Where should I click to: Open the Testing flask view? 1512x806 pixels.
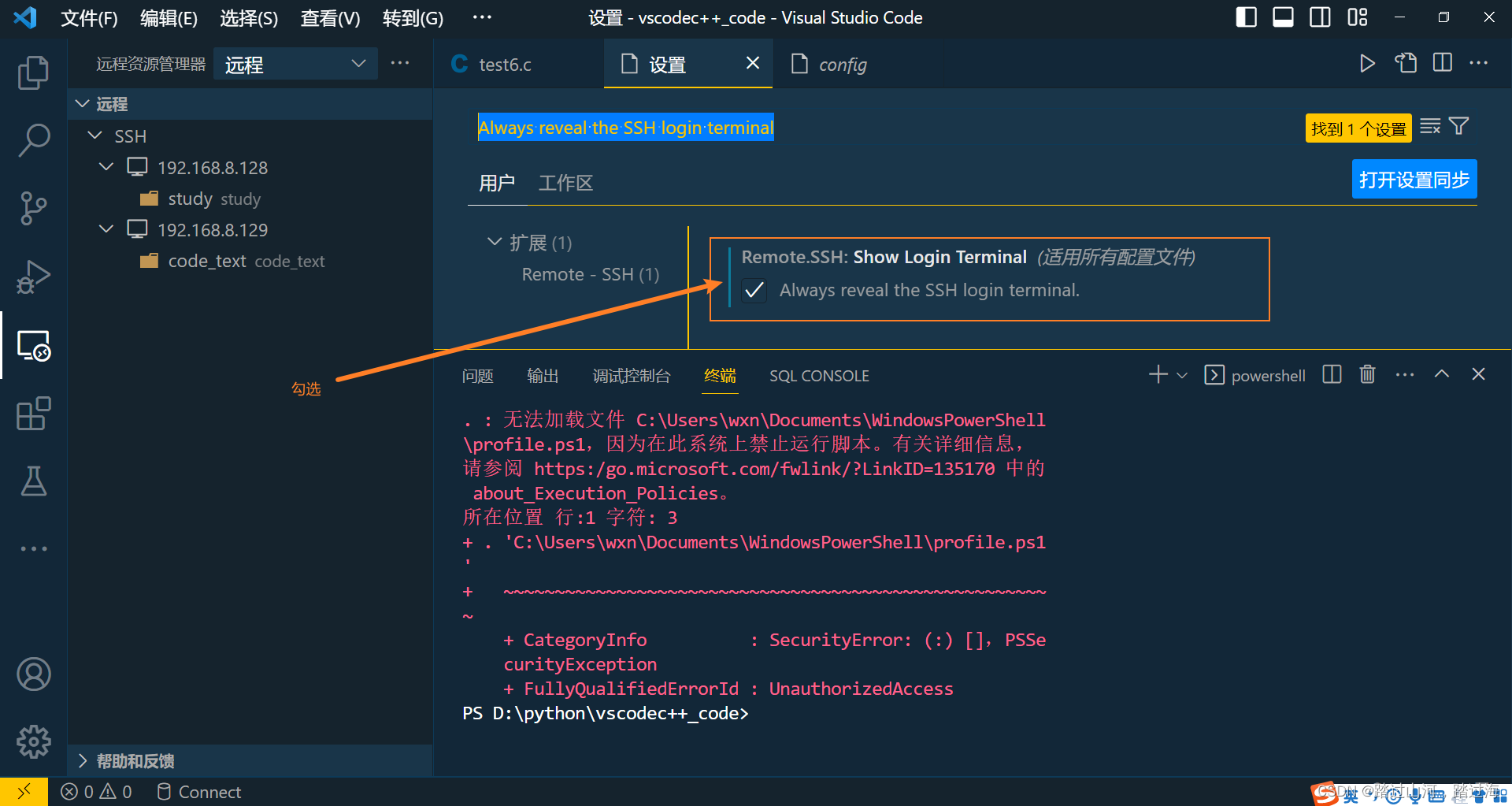pyautogui.click(x=33, y=481)
